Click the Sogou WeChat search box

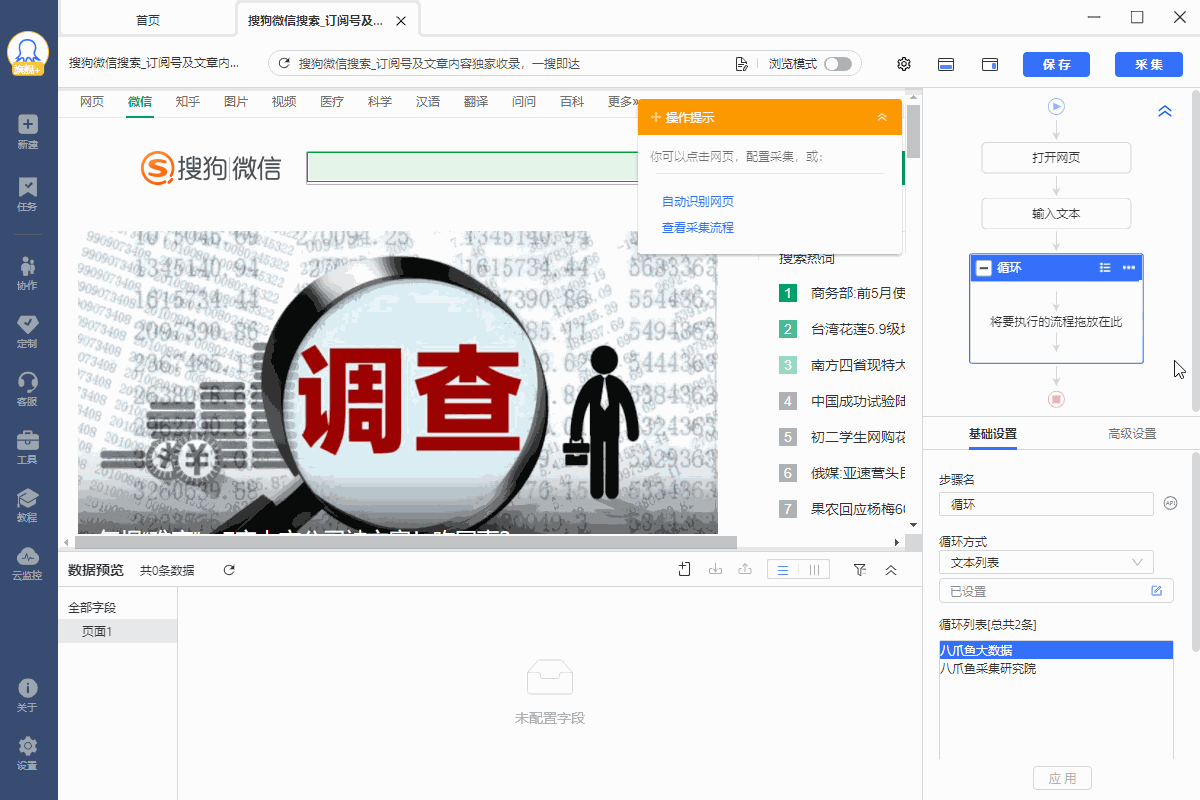pos(472,168)
